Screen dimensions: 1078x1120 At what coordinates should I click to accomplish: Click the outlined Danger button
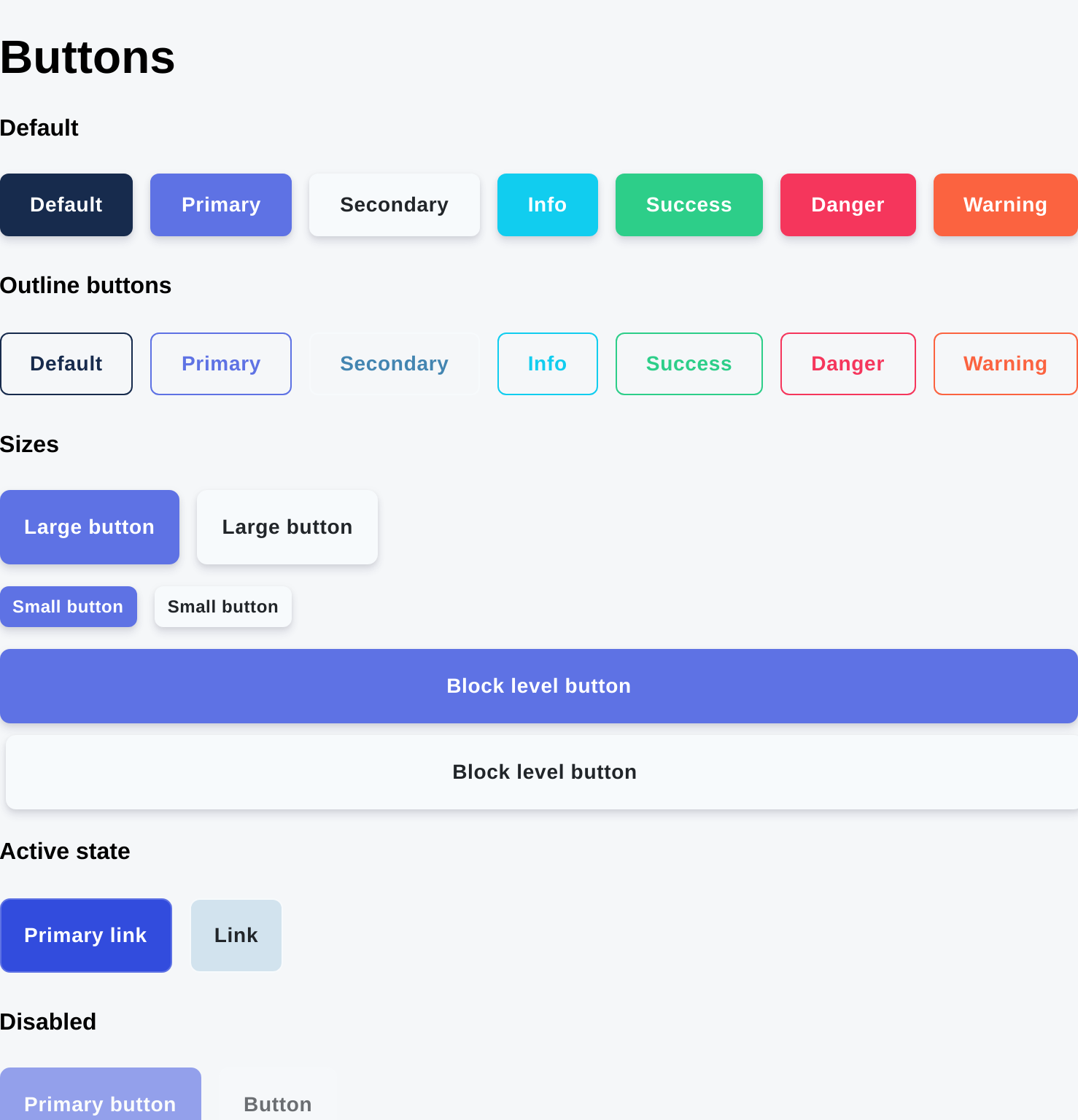(848, 364)
